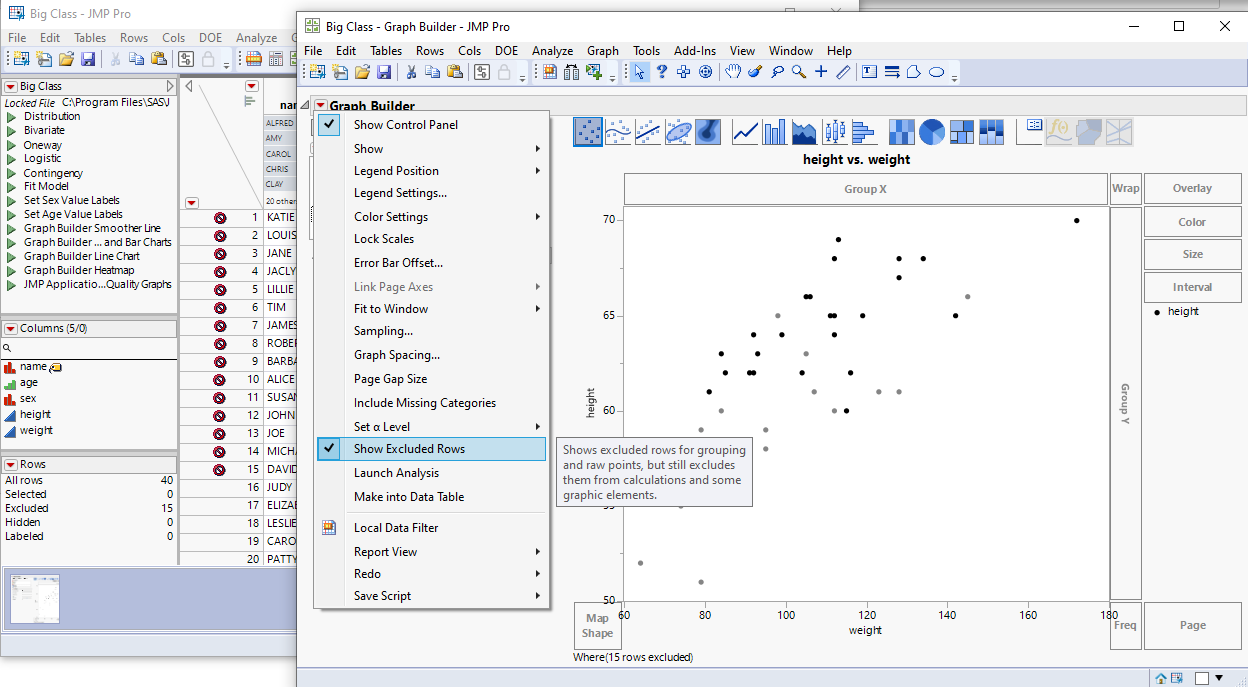Activate the Contour element icon
The image size is (1248, 687).
coord(707,131)
